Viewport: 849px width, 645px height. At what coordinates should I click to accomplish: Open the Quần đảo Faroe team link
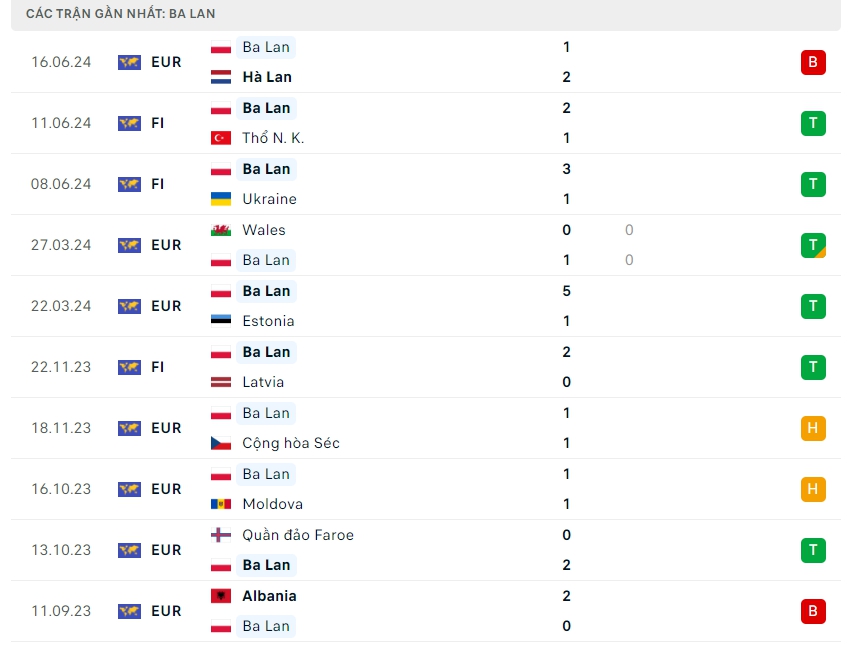click(297, 535)
